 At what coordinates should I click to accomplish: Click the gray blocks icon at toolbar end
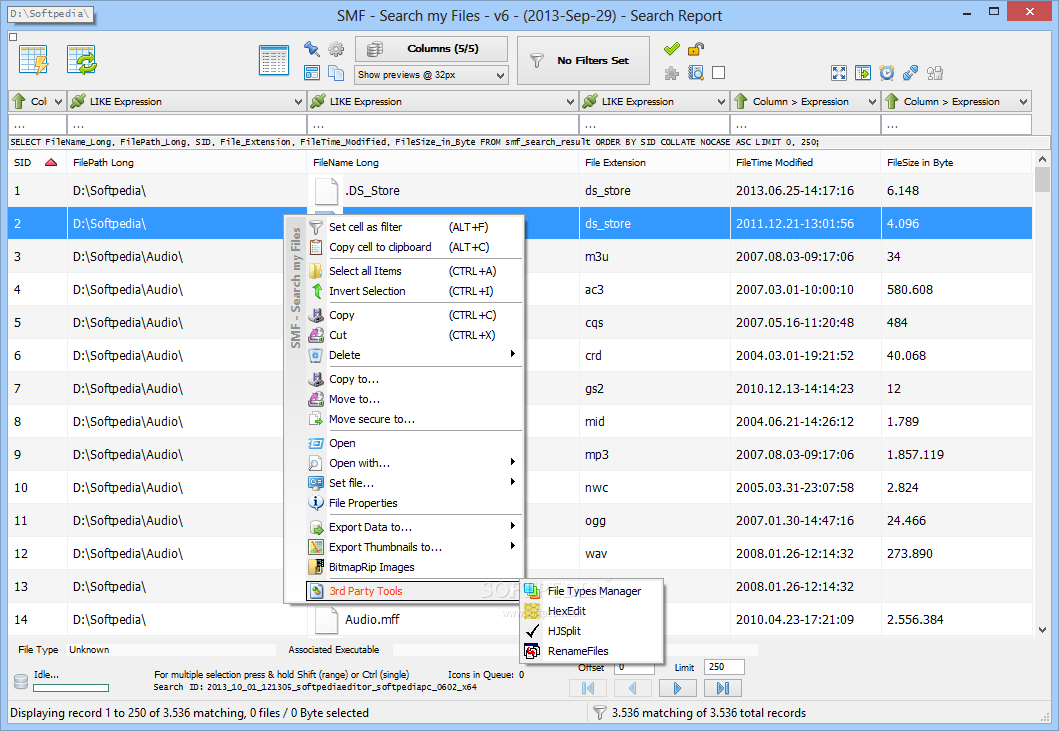(x=935, y=73)
